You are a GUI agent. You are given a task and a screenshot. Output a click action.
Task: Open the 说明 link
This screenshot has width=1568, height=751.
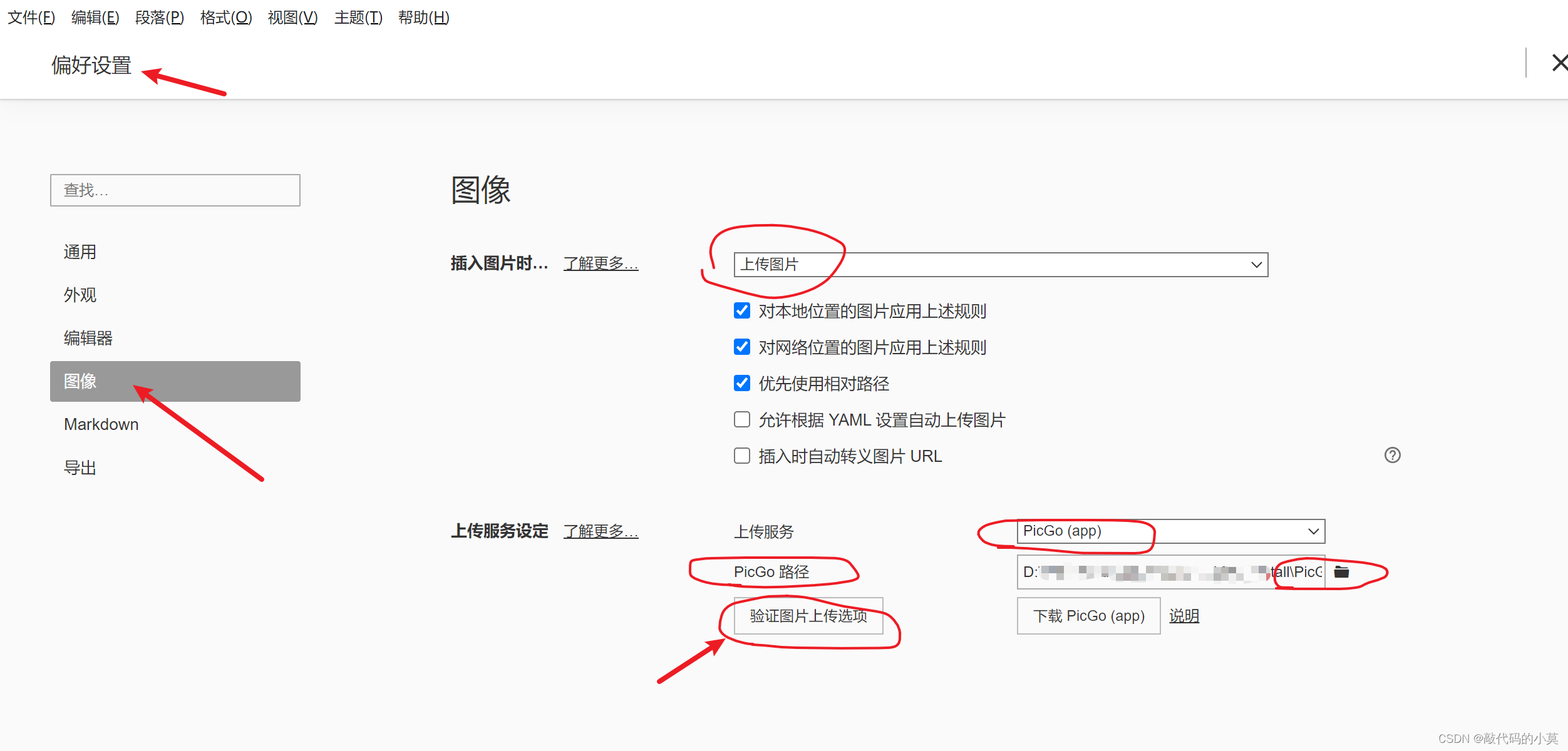[x=1184, y=616]
